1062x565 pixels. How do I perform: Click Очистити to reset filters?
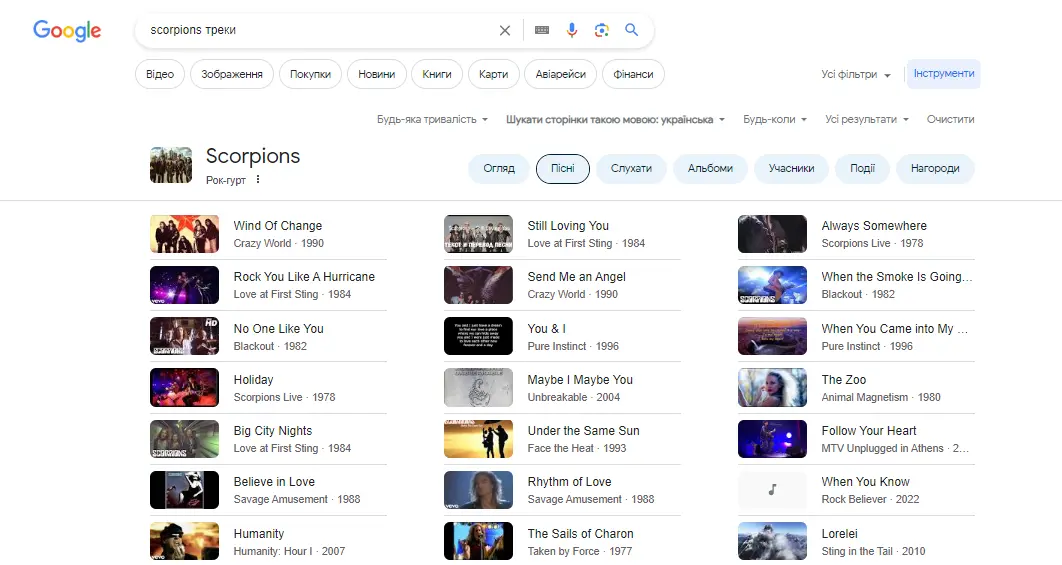[x=950, y=119]
